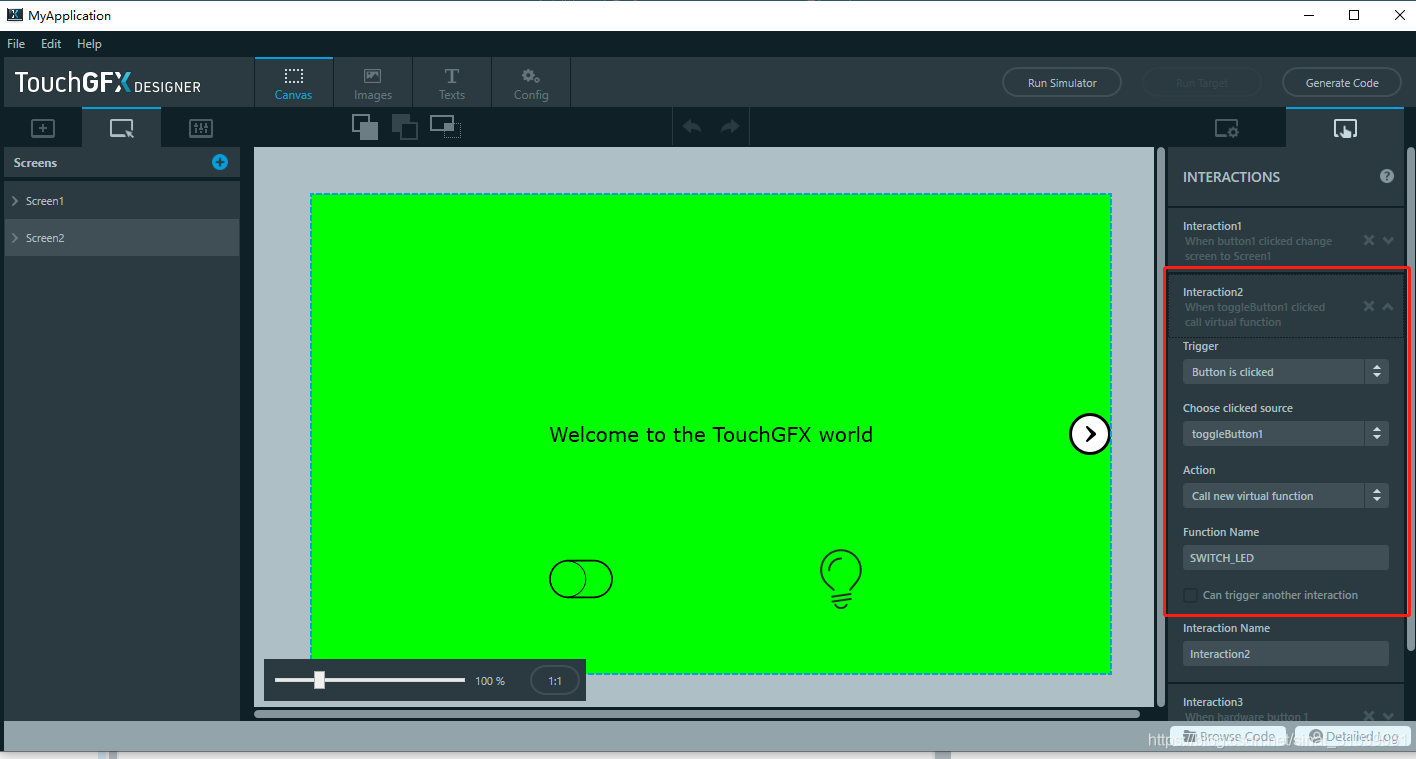This screenshot has height=759, width=1416.
Task: Undo the last action
Action: pyautogui.click(x=692, y=127)
